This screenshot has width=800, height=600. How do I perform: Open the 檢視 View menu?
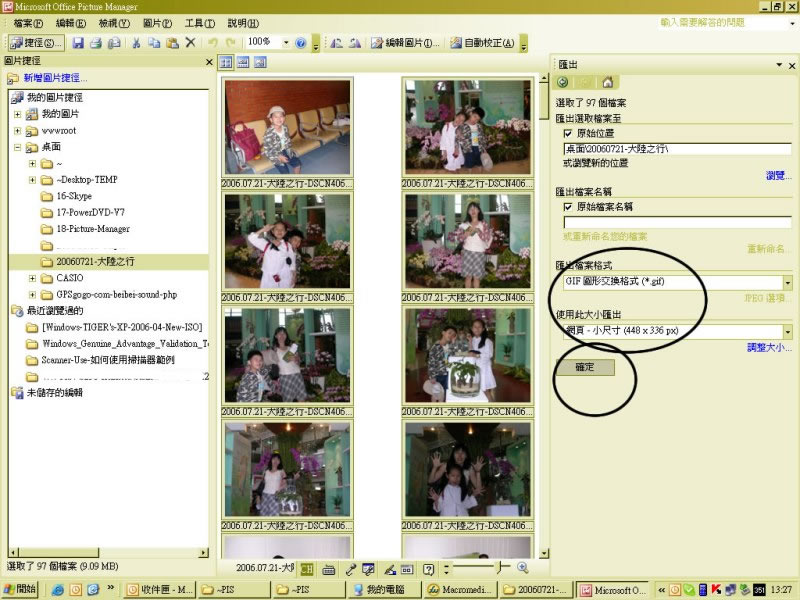click(114, 23)
